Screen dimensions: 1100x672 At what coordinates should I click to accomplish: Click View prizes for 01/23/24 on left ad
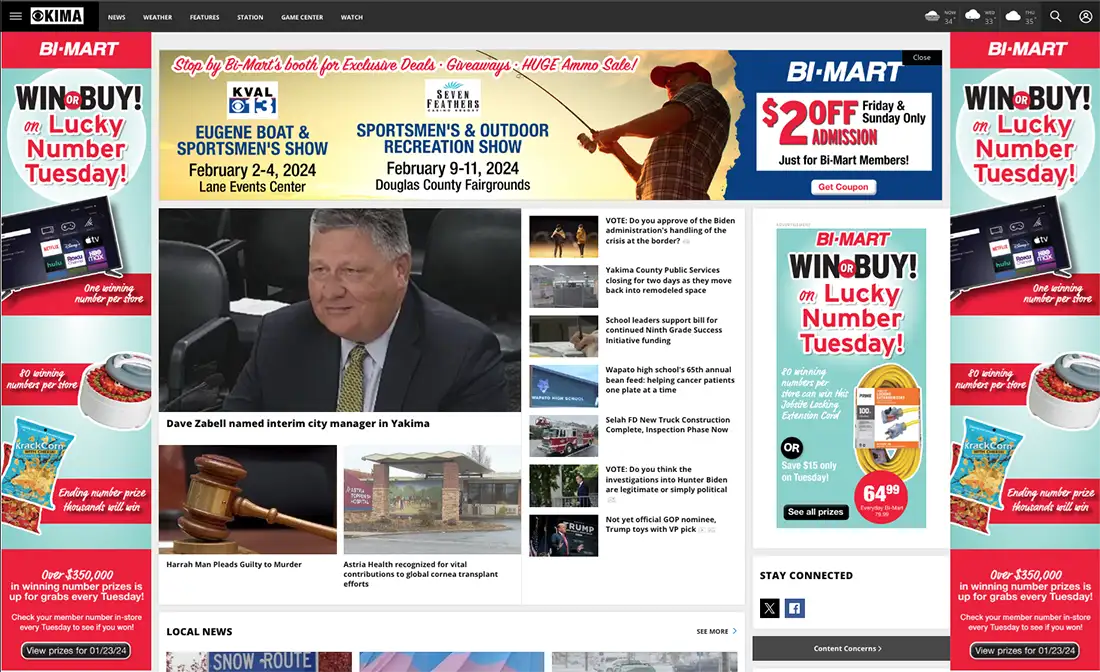tap(76, 650)
